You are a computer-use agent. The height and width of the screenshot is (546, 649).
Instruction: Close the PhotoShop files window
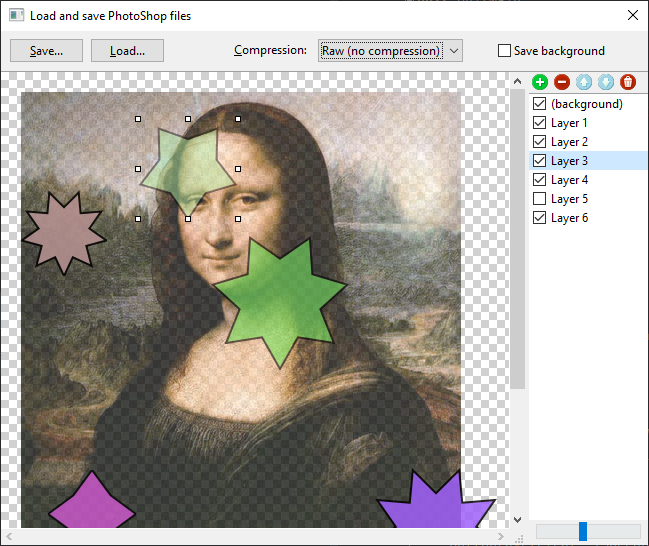pos(632,15)
